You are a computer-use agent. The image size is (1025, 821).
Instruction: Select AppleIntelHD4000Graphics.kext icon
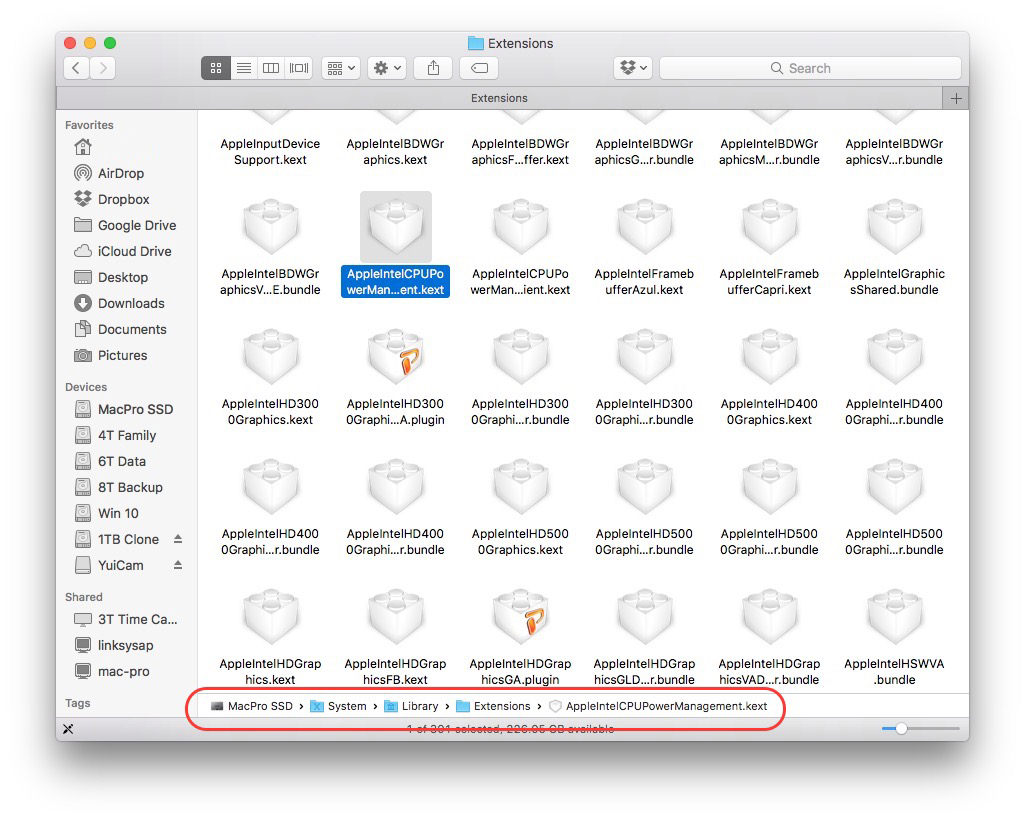pyautogui.click(x=770, y=356)
